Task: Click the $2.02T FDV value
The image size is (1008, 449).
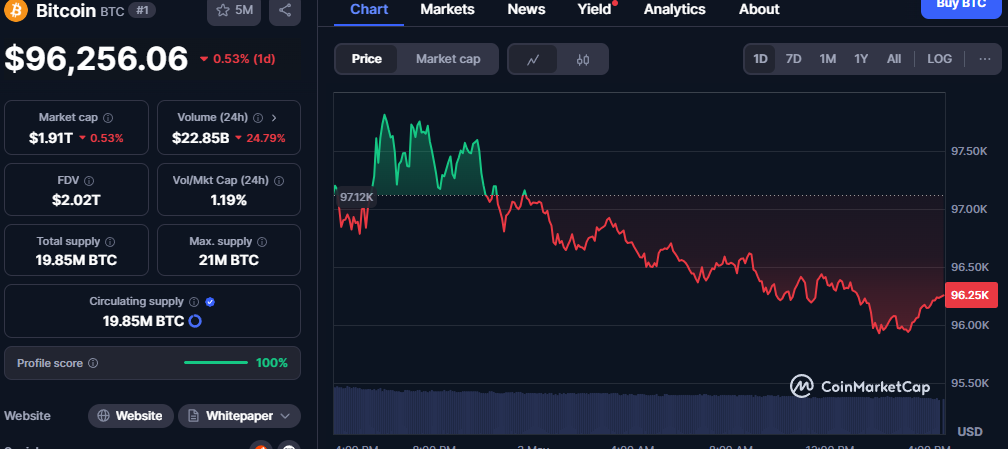Action: [x=76, y=200]
